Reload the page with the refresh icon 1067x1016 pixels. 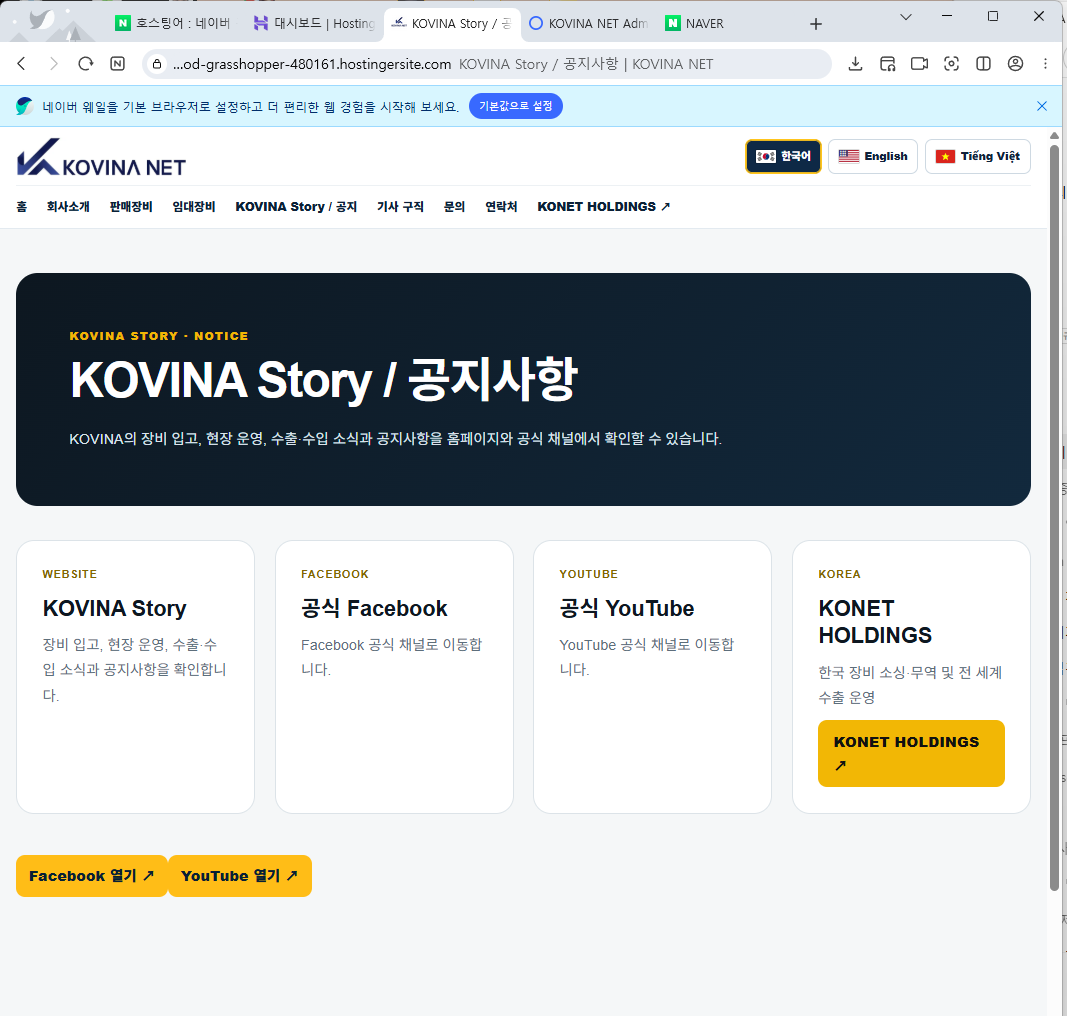pos(86,64)
